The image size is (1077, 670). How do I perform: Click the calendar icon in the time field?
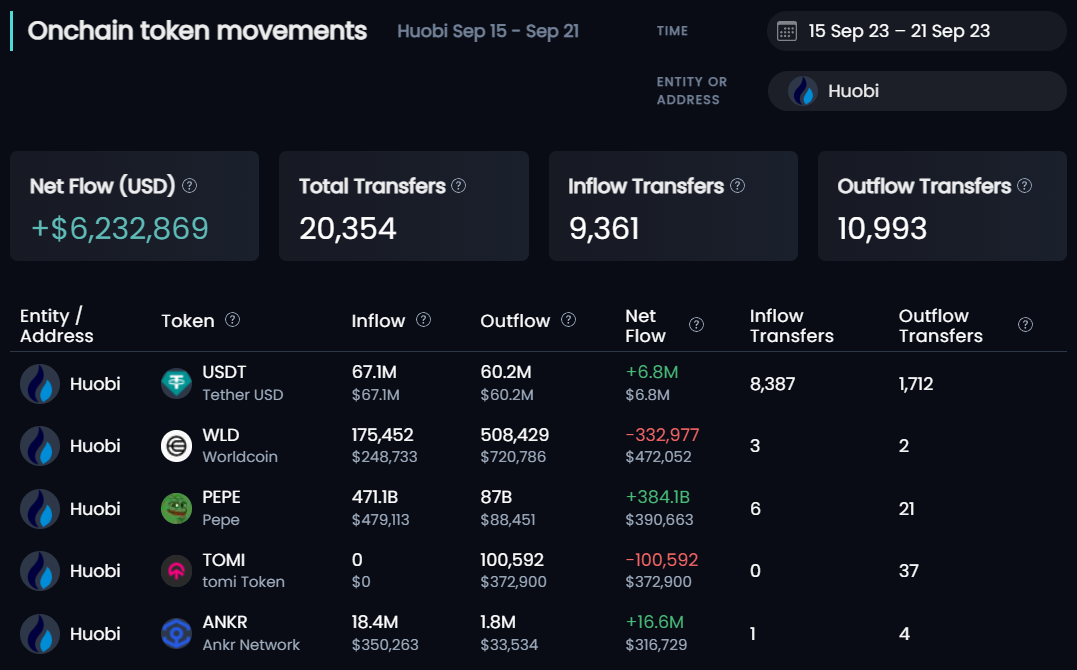coord(786,31)
